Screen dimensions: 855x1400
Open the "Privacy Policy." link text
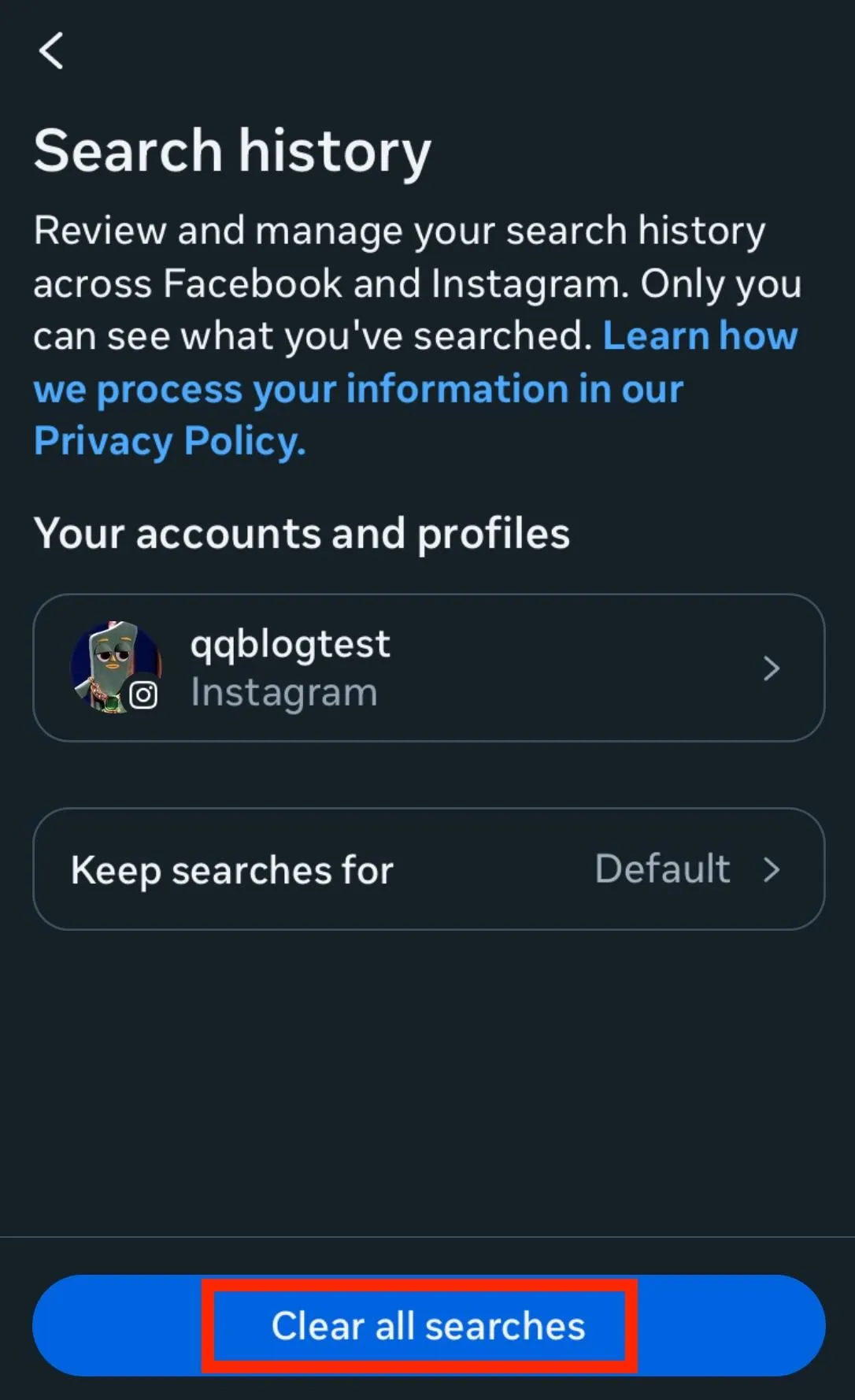(169, 441)
